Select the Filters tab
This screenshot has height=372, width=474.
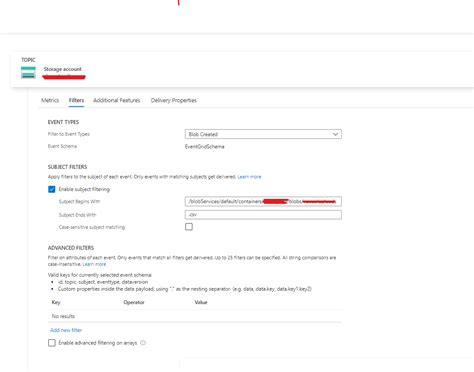point(76,100)
